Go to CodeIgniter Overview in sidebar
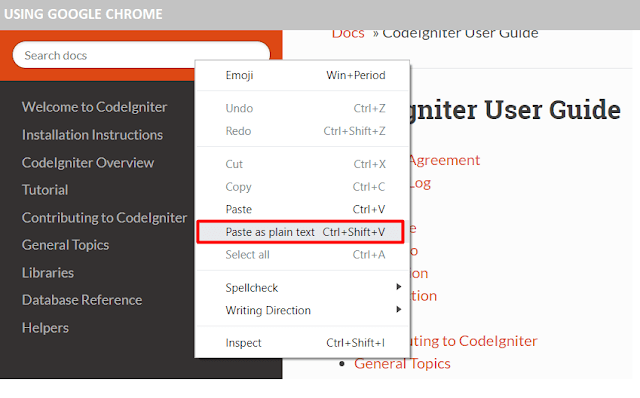 88,162
